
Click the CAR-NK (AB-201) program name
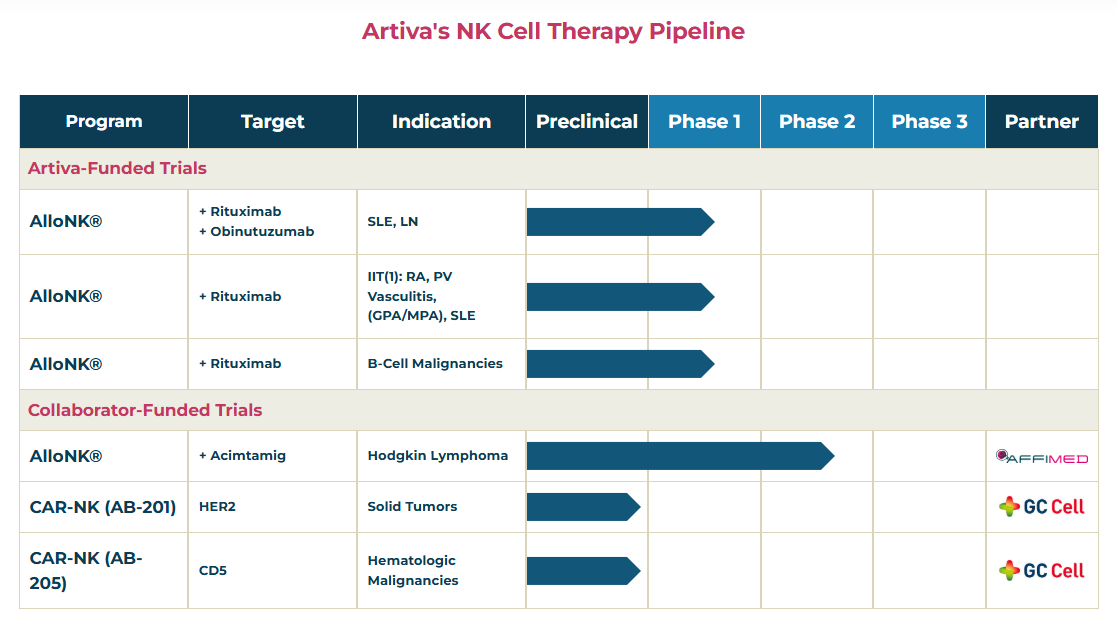tap(103, 507)
